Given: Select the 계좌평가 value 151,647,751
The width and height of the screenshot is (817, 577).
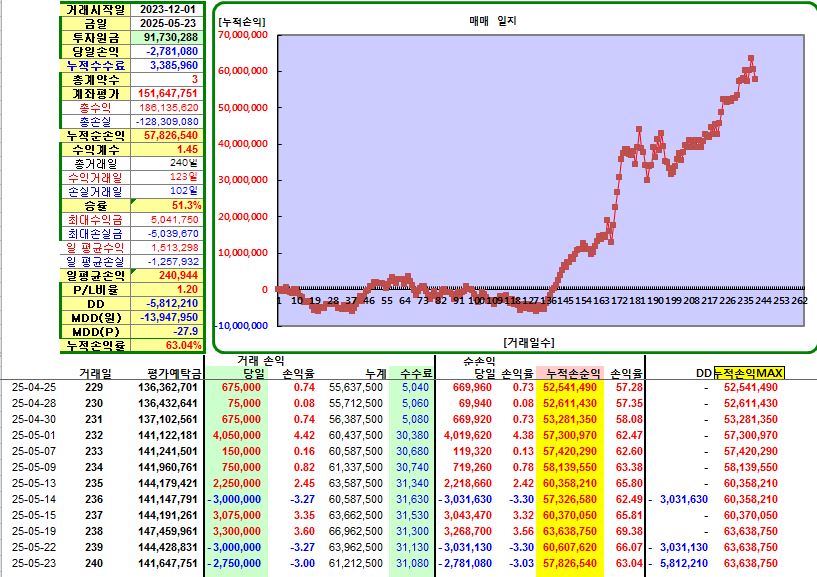Looking at the screenshot, I should pyautogui.click(x=167, y=93).
